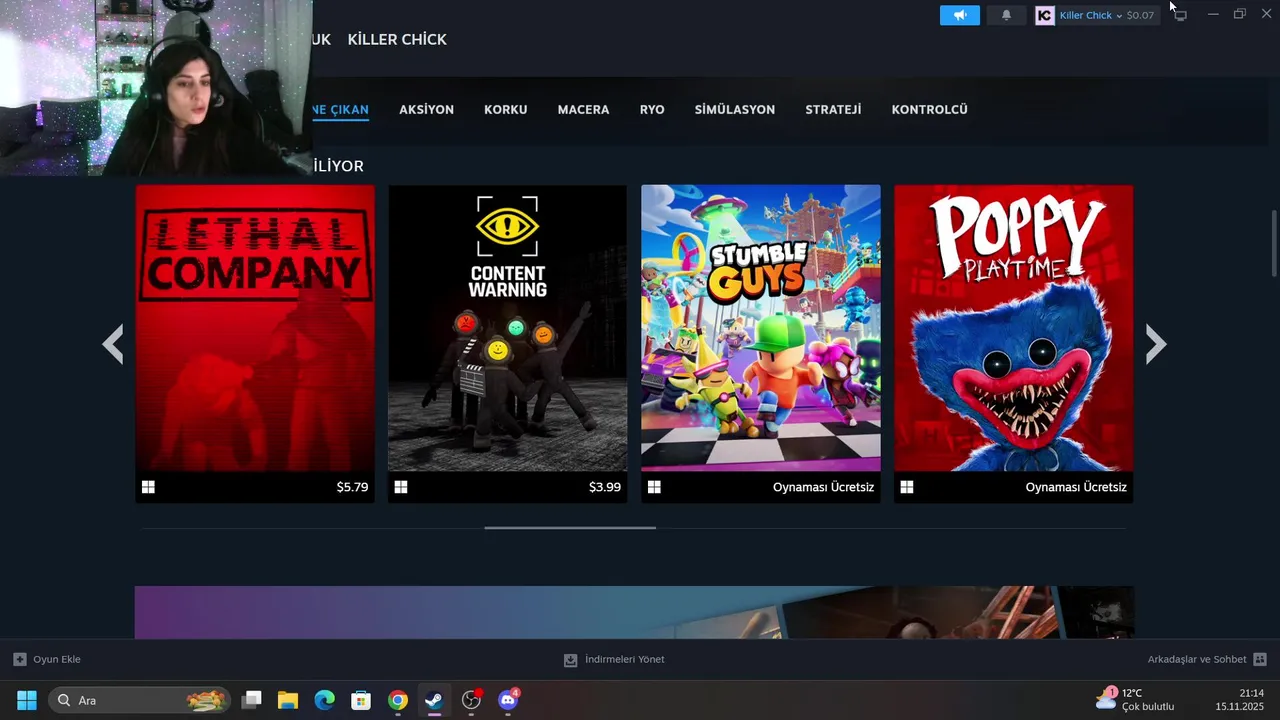Screen dimensions: 1280x720
Task: Launch Microsoft Edge from the taskbar
Action: tap(324, 700)
